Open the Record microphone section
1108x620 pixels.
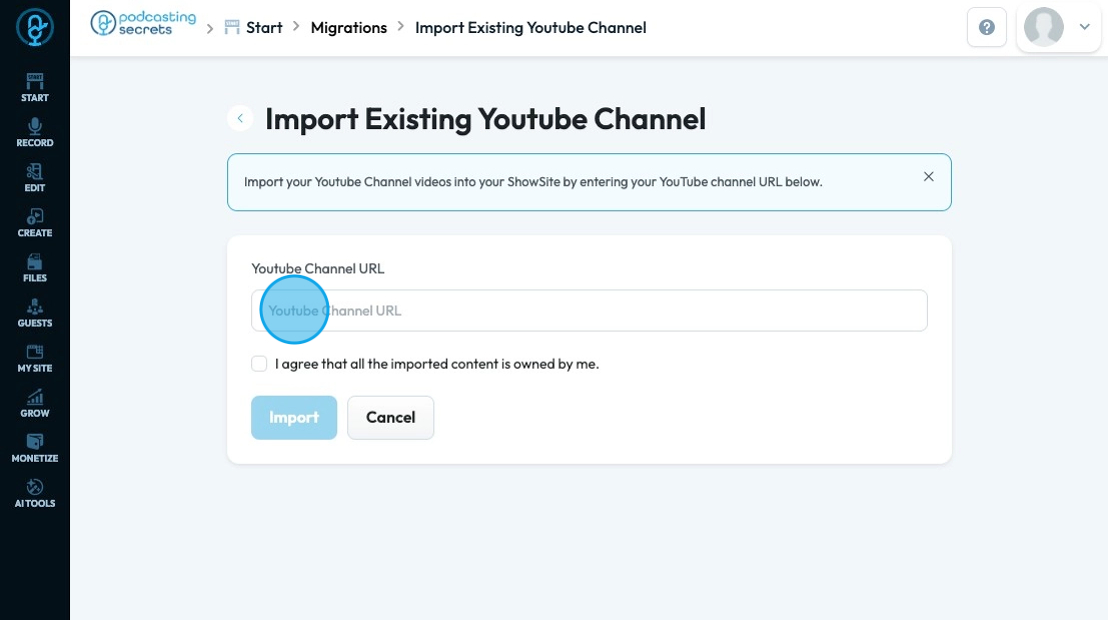pyautogui.click(x=35, y=133)
